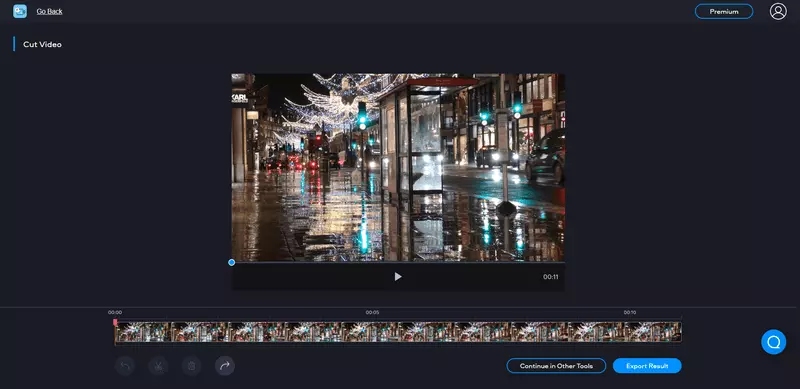Click timeline at the 00:05 mark

pyautogui.click(x=372, y=332)
